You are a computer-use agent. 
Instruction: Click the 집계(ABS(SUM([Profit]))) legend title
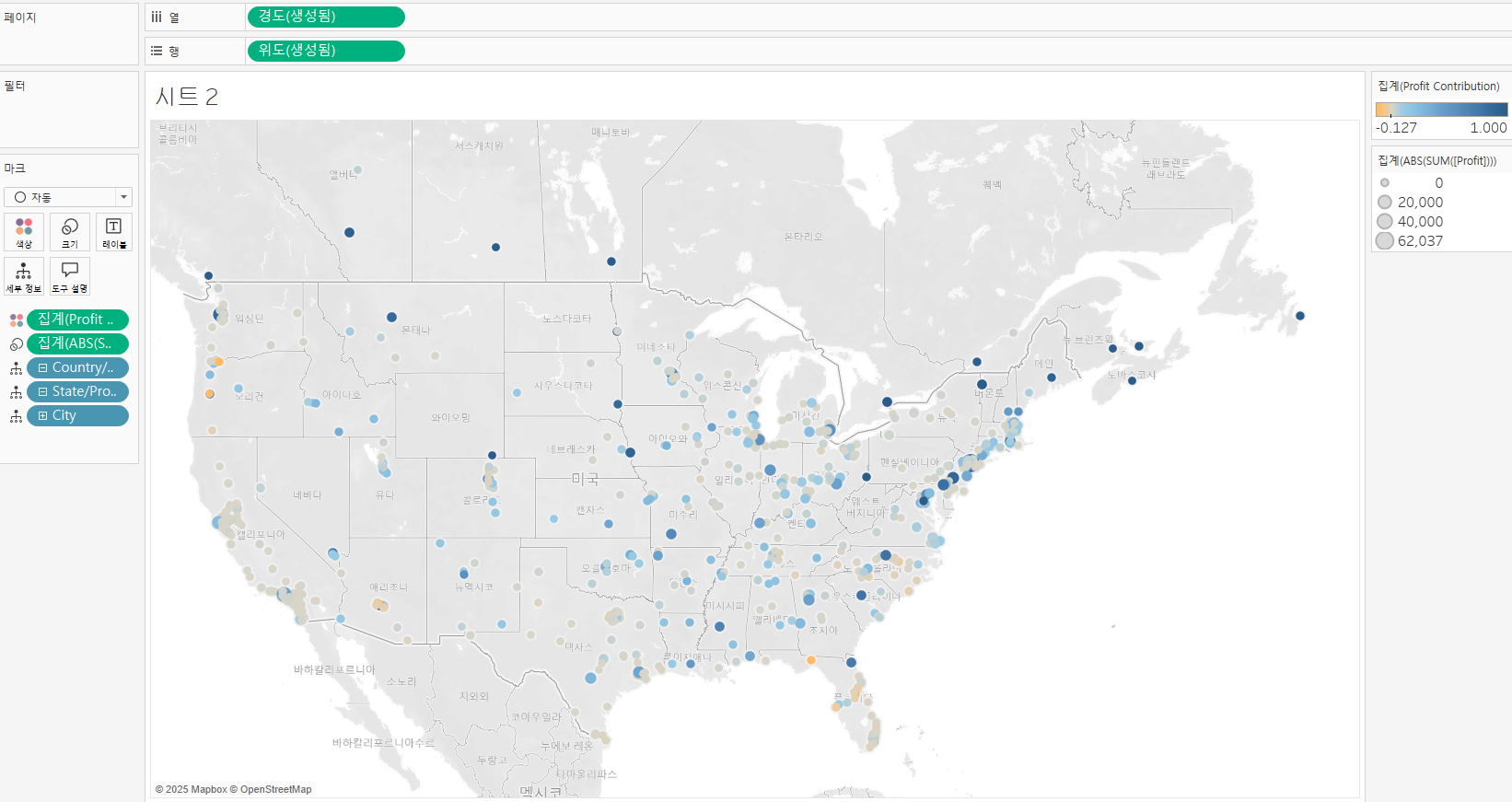click(x=1437, y=160)
